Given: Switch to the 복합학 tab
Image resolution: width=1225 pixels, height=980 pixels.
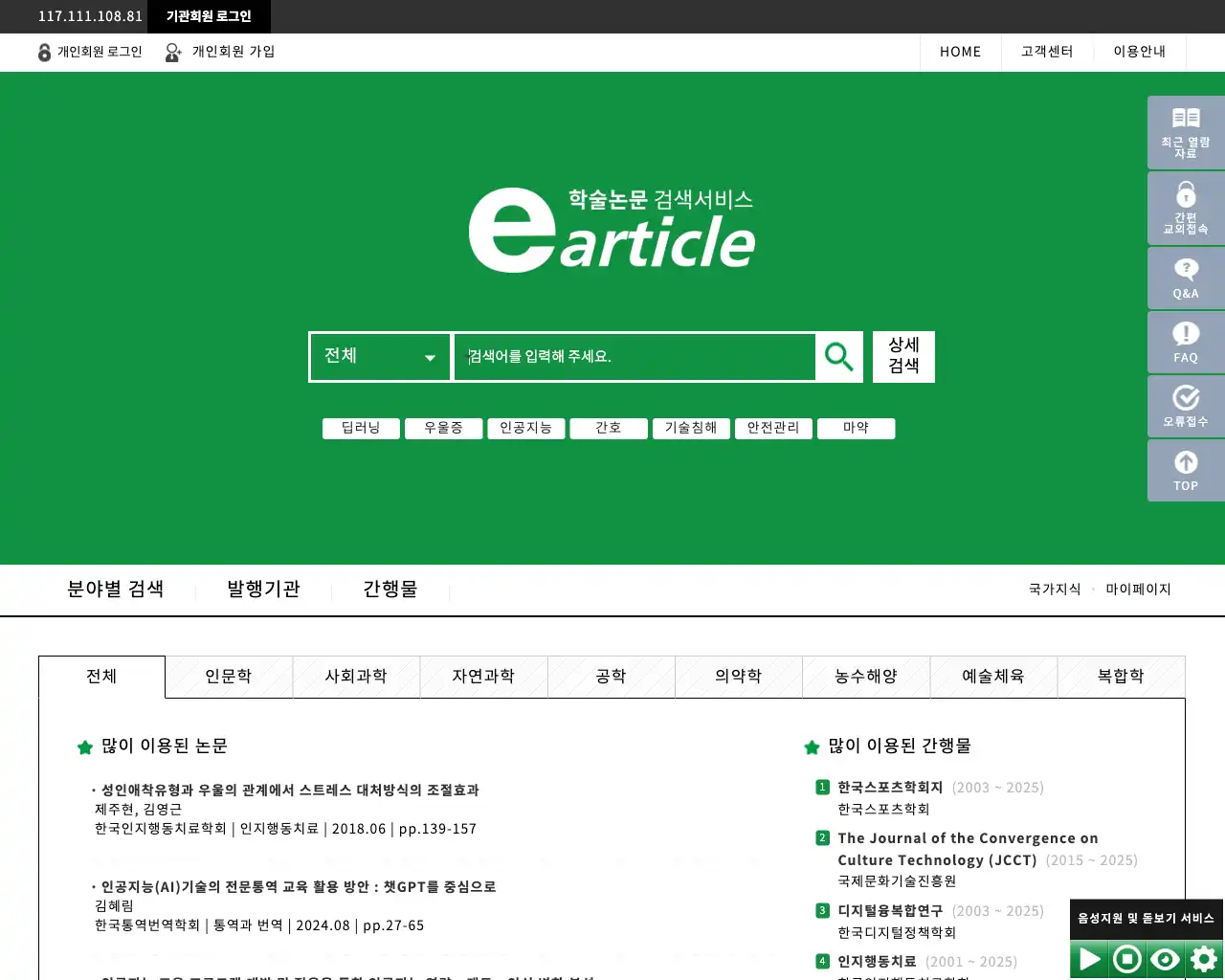Looking at the screenshot, I should point(1121,677).
